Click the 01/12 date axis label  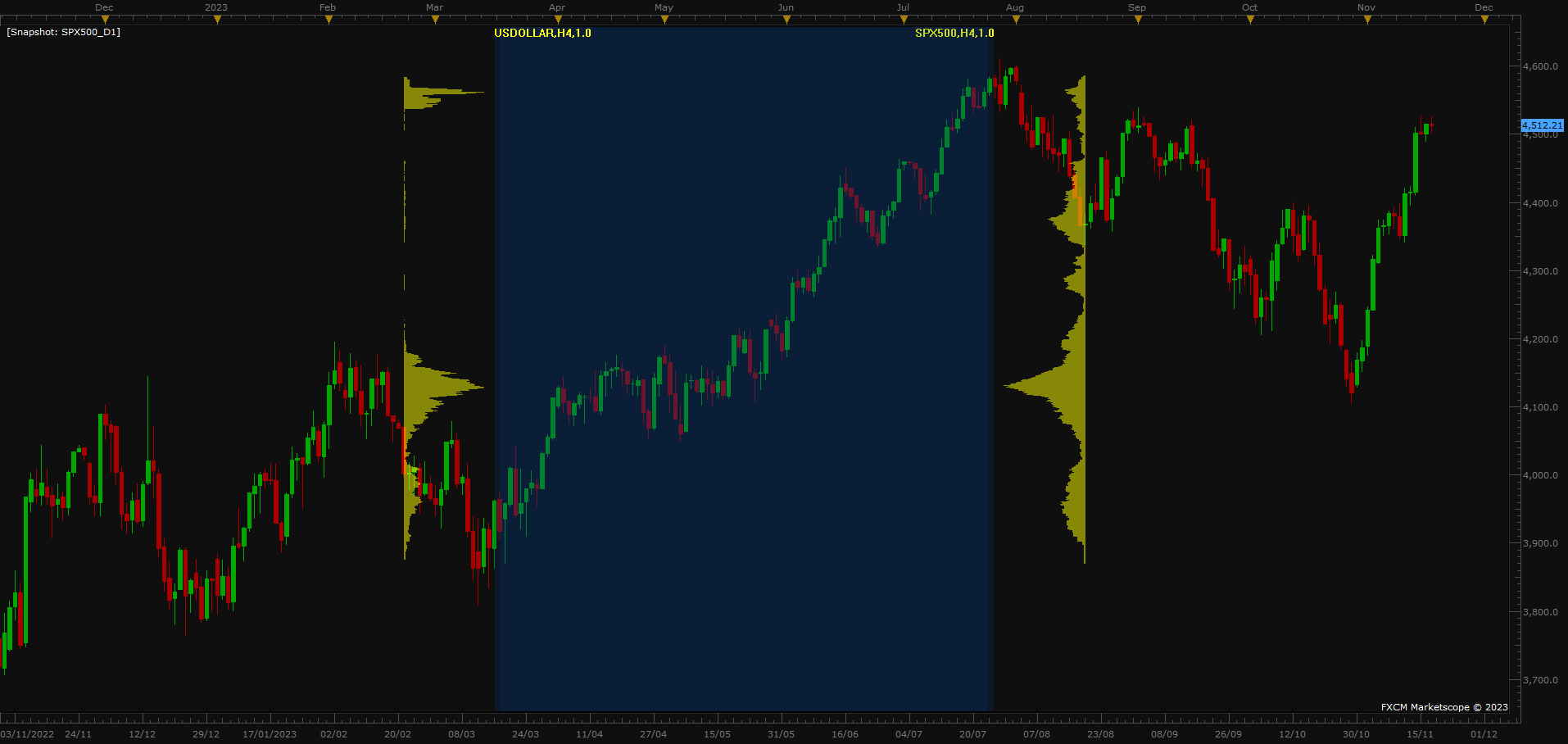click(x=1484, y=734)
